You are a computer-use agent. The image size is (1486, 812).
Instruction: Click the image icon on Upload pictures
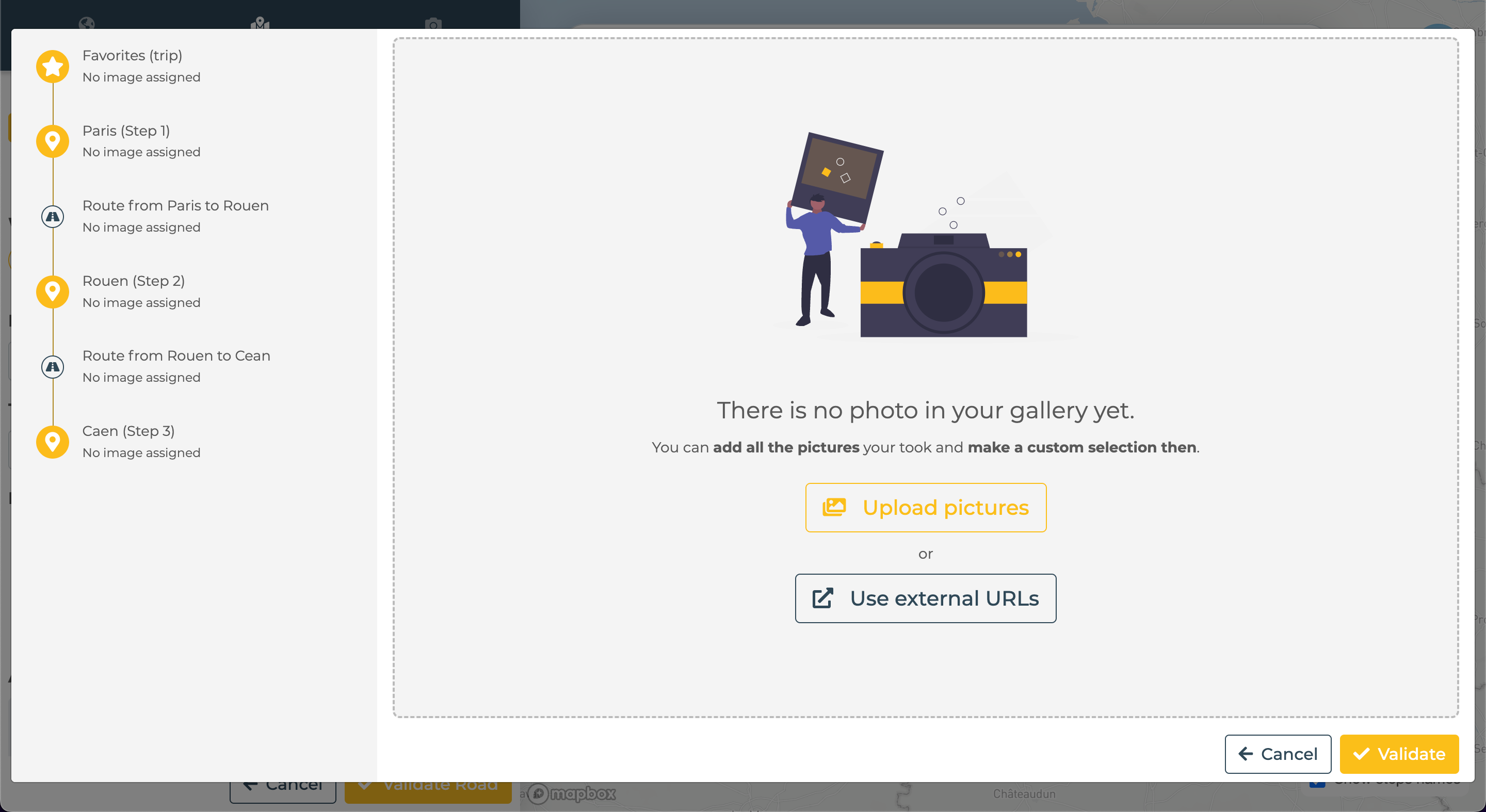(x=834, y=508)
